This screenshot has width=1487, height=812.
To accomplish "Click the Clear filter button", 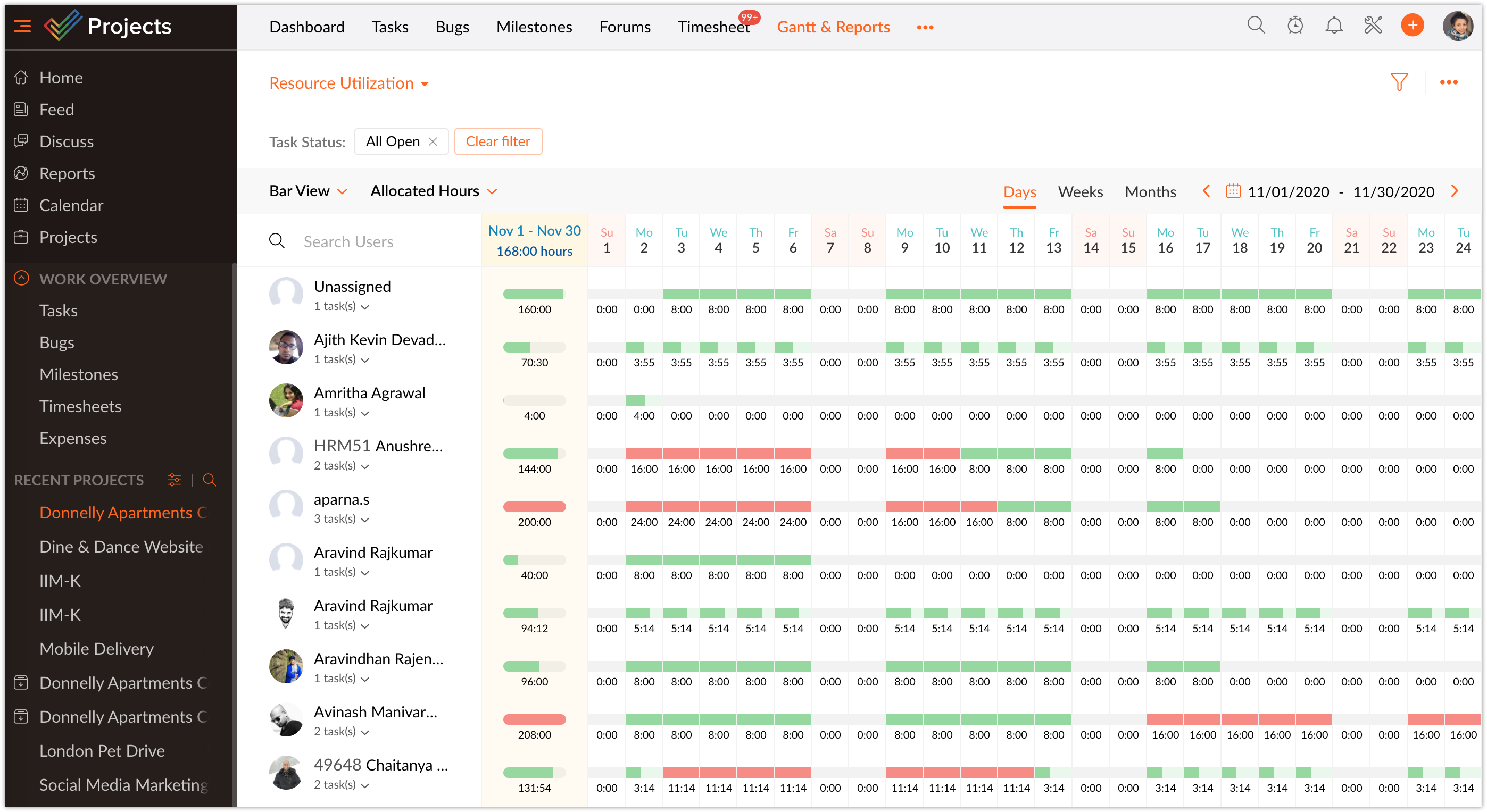I will 497,141.
